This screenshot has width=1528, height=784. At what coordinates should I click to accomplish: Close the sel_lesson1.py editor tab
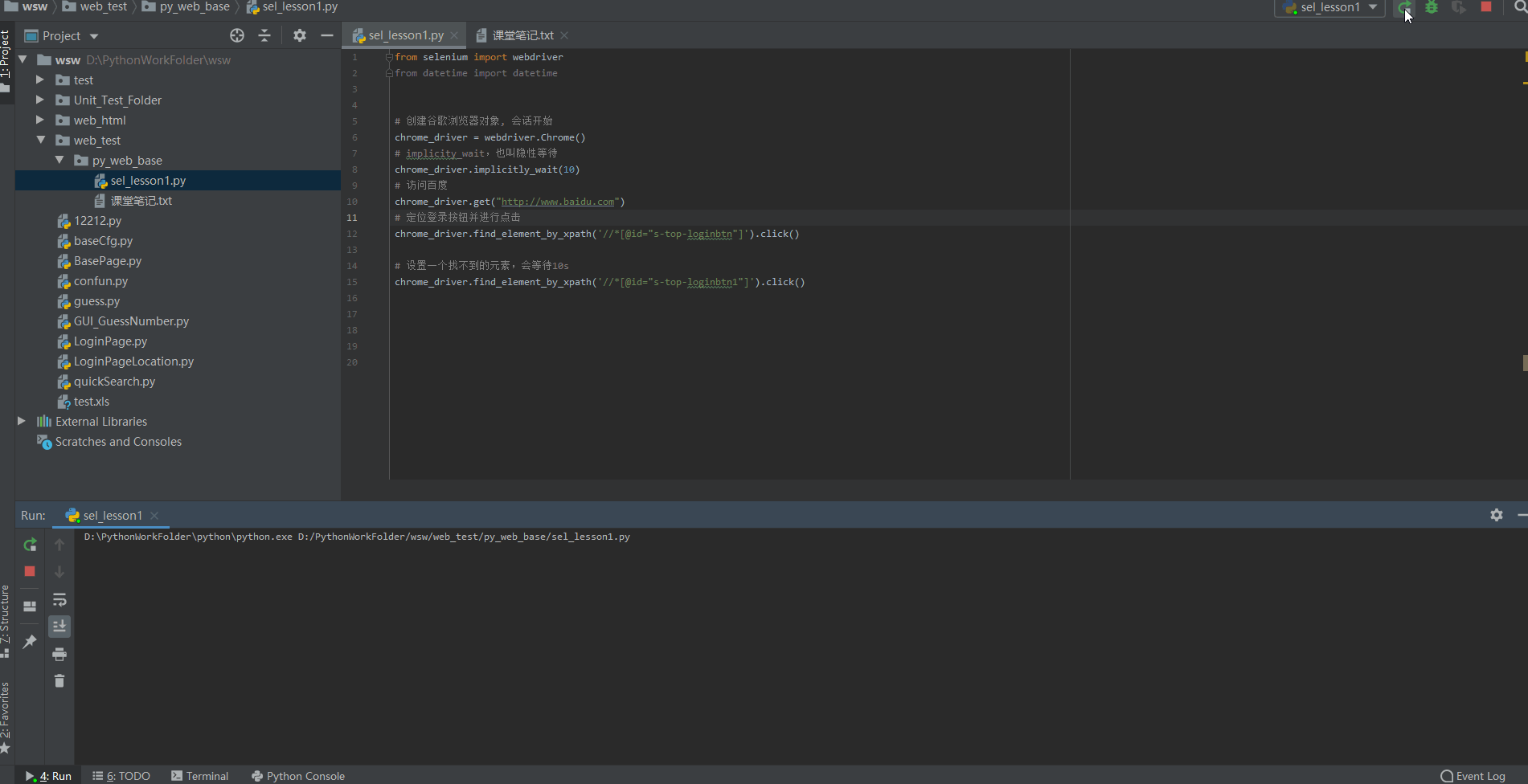pyautogui.click(x=454, y=35)
